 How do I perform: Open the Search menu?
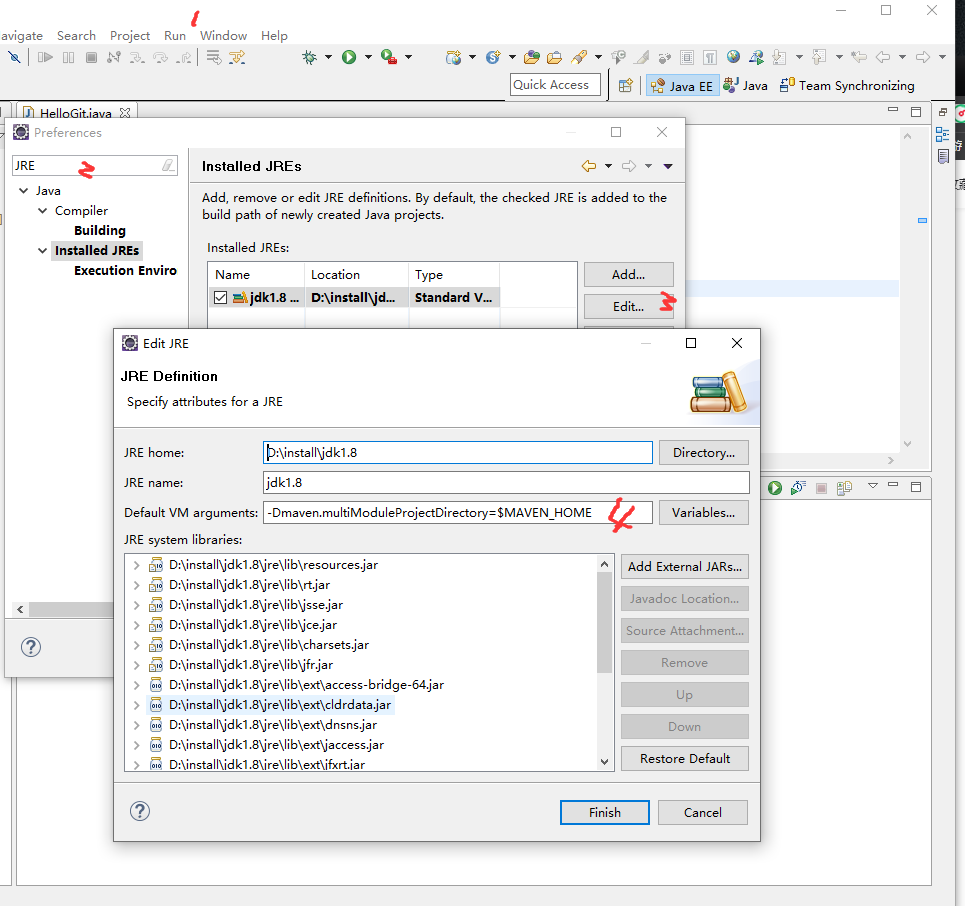point(76,36)
